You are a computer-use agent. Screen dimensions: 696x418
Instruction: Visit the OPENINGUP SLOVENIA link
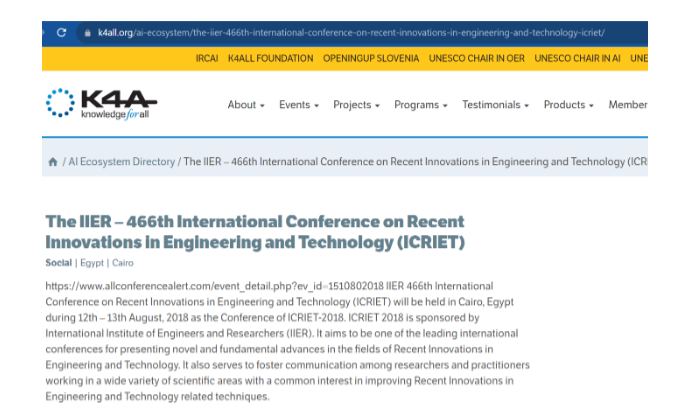tap(371, 59)
